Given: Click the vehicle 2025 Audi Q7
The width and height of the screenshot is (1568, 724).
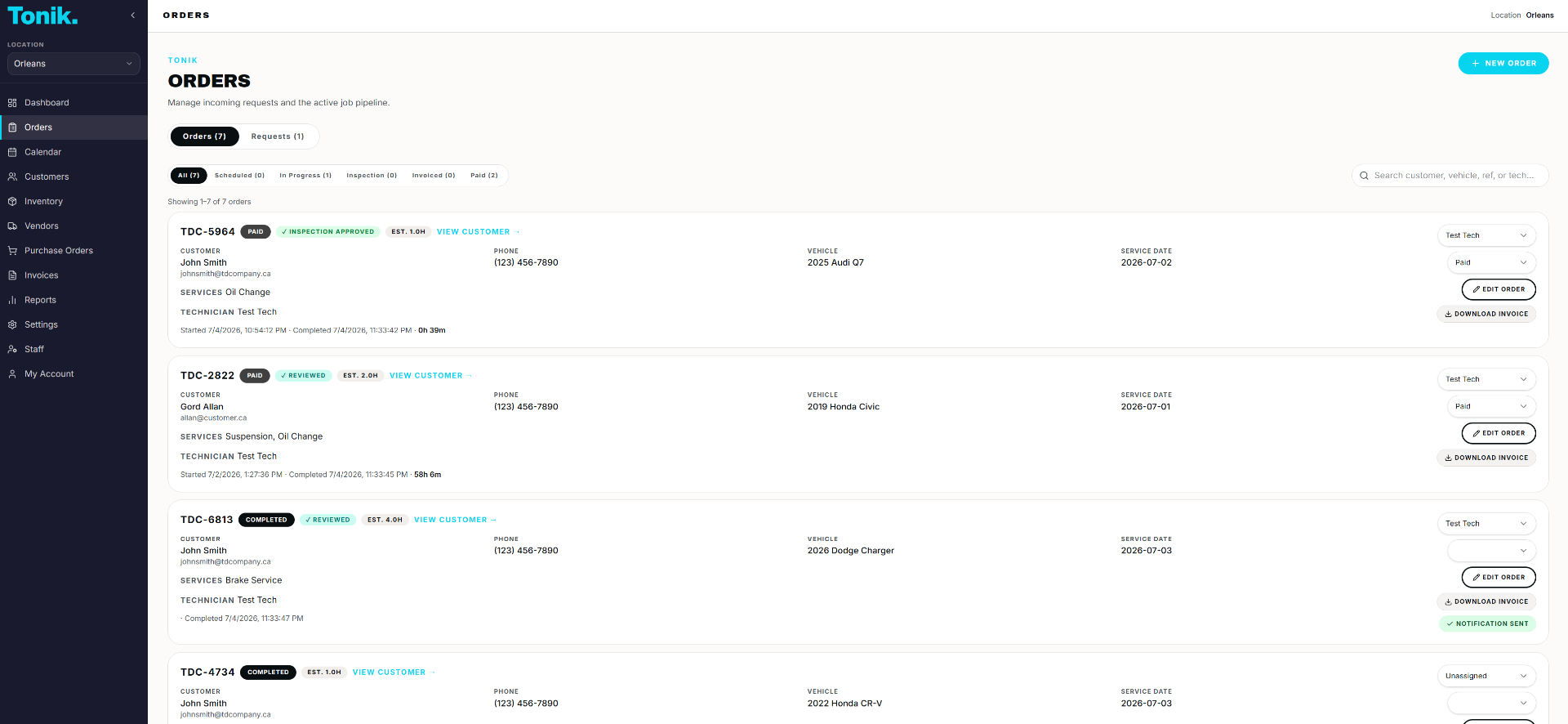Looking at the screenshot, I should (835, 263).
